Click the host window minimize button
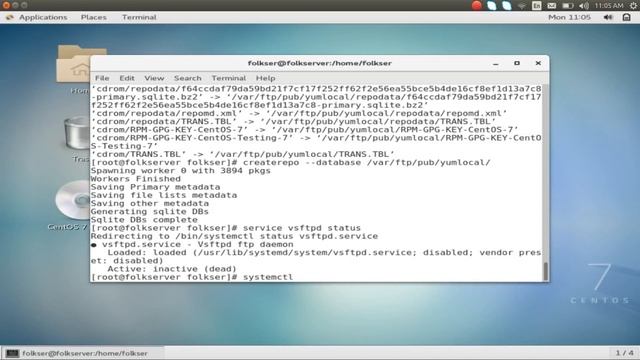This screenshot has height=360, width=640. [x=16, y=5]
